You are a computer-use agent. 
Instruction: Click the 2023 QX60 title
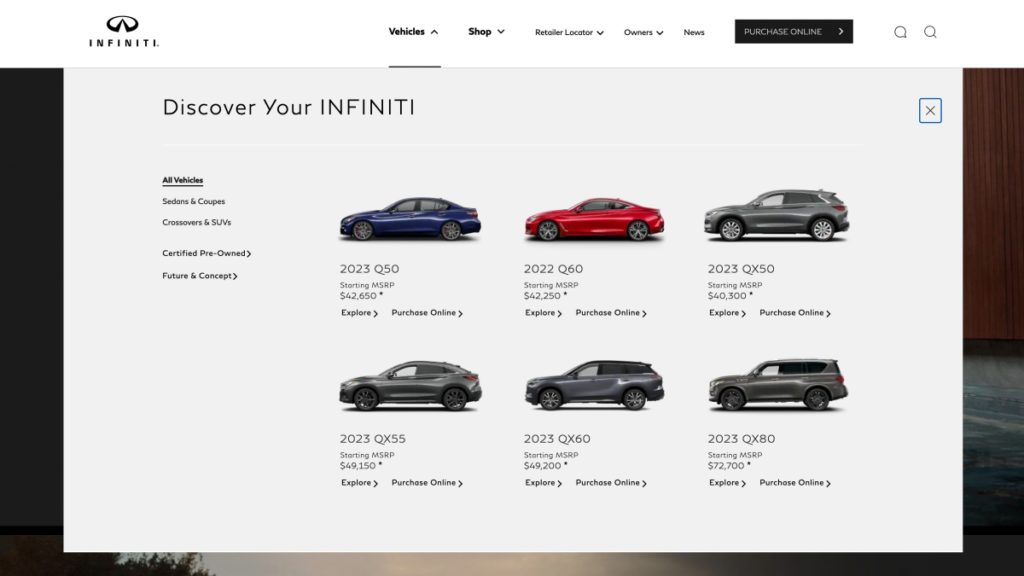pyautogui.click(x=556, y=438)
